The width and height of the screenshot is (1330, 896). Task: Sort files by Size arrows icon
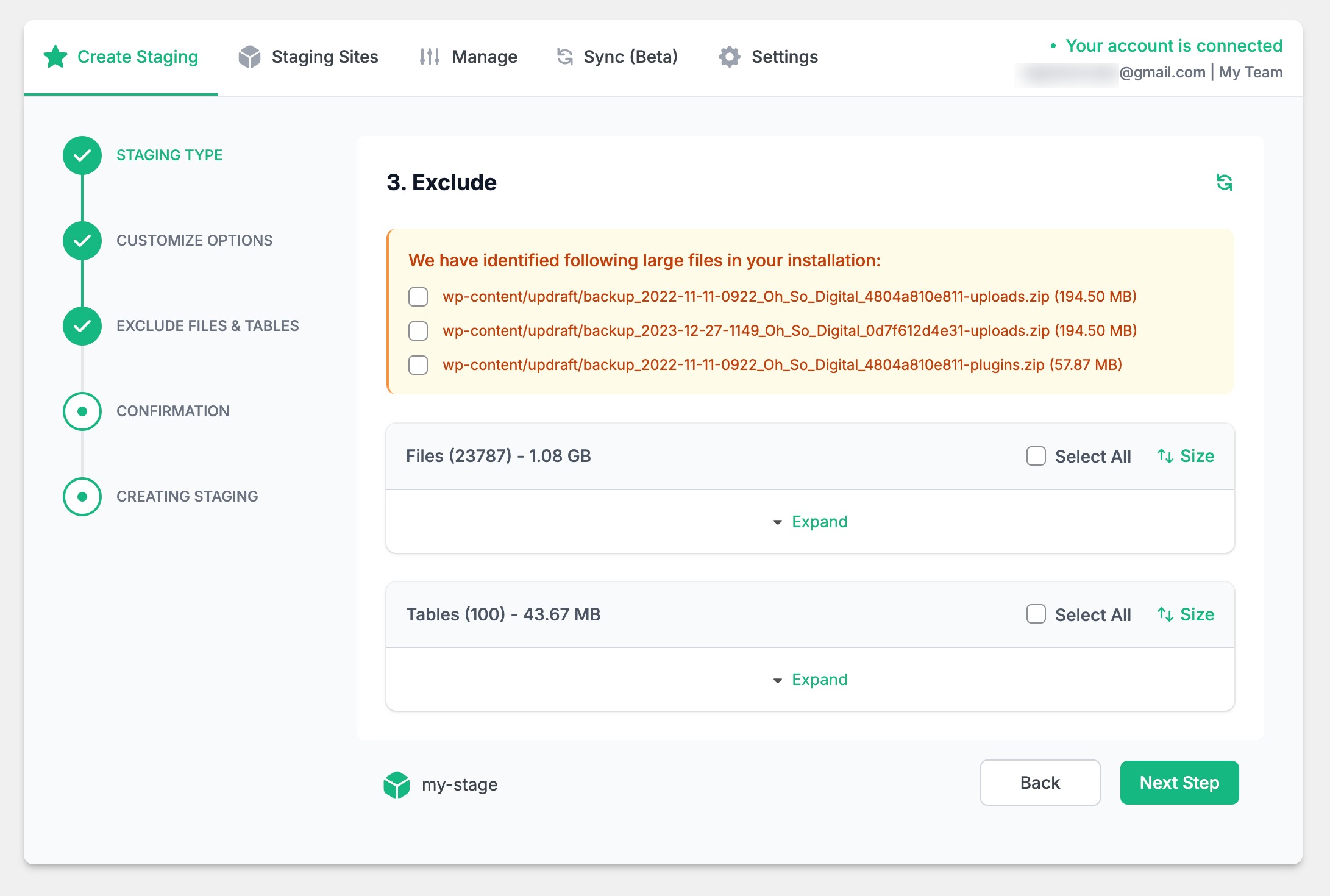coord(1165,456)
